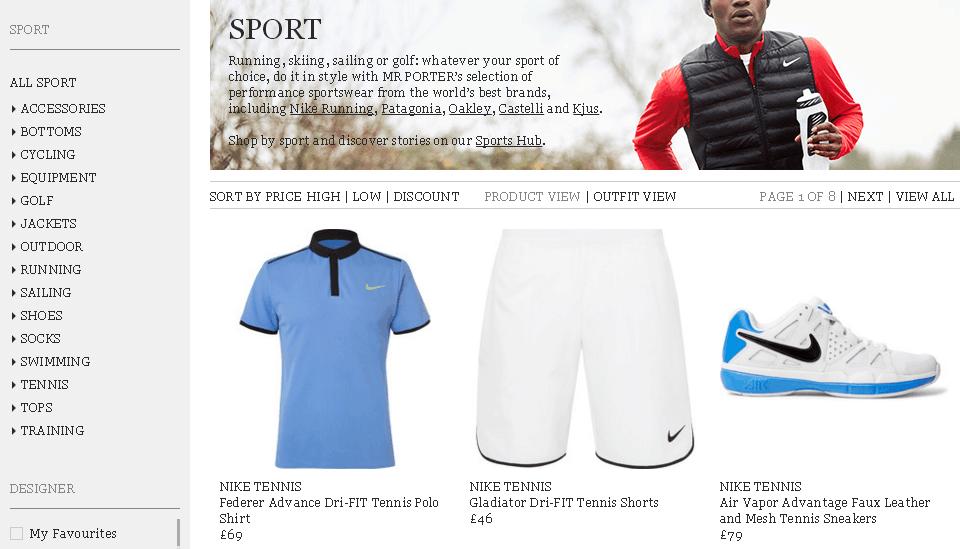Switch to Outfit View
960x549 pixels.
634,196
